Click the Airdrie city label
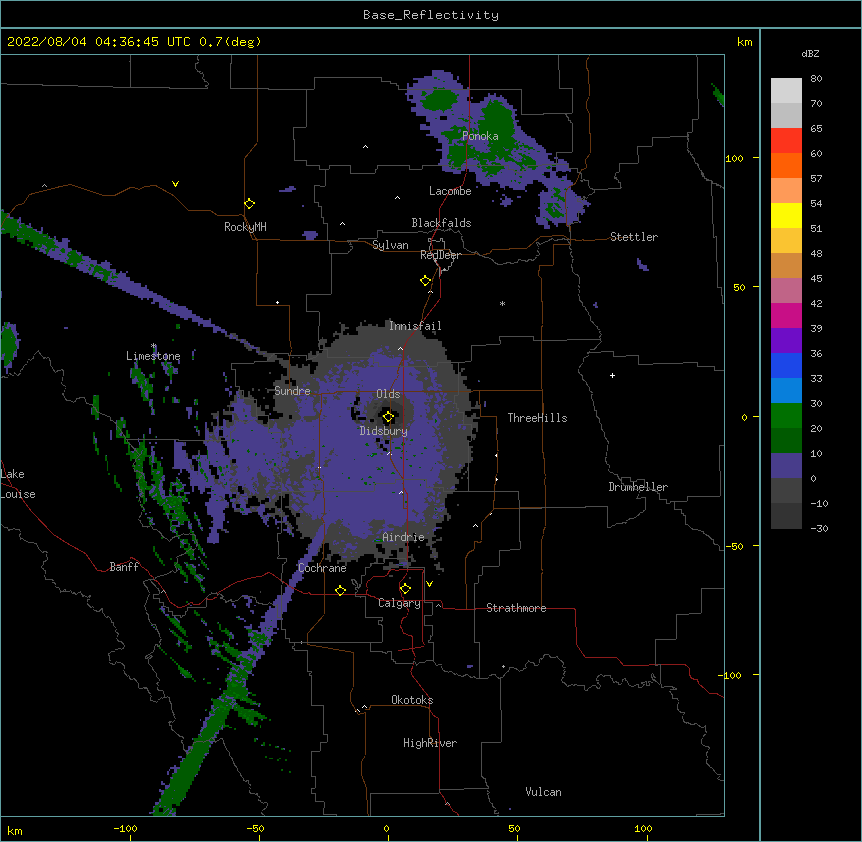Screen dimensions: 862x842 404,537
